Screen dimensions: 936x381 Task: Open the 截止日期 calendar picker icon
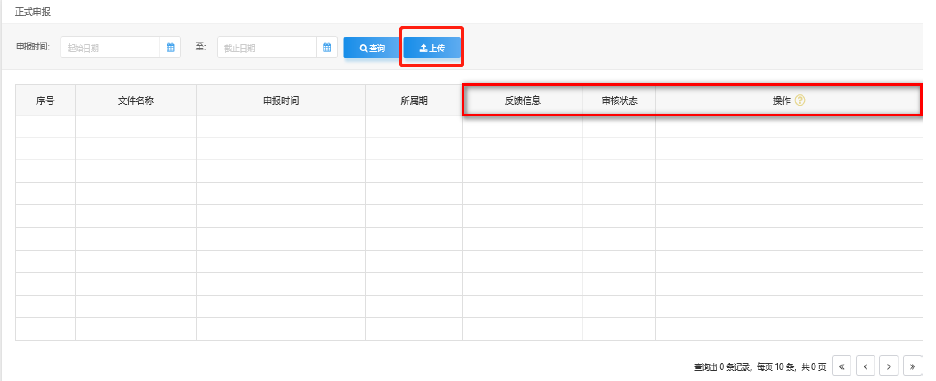pos(327,47)
